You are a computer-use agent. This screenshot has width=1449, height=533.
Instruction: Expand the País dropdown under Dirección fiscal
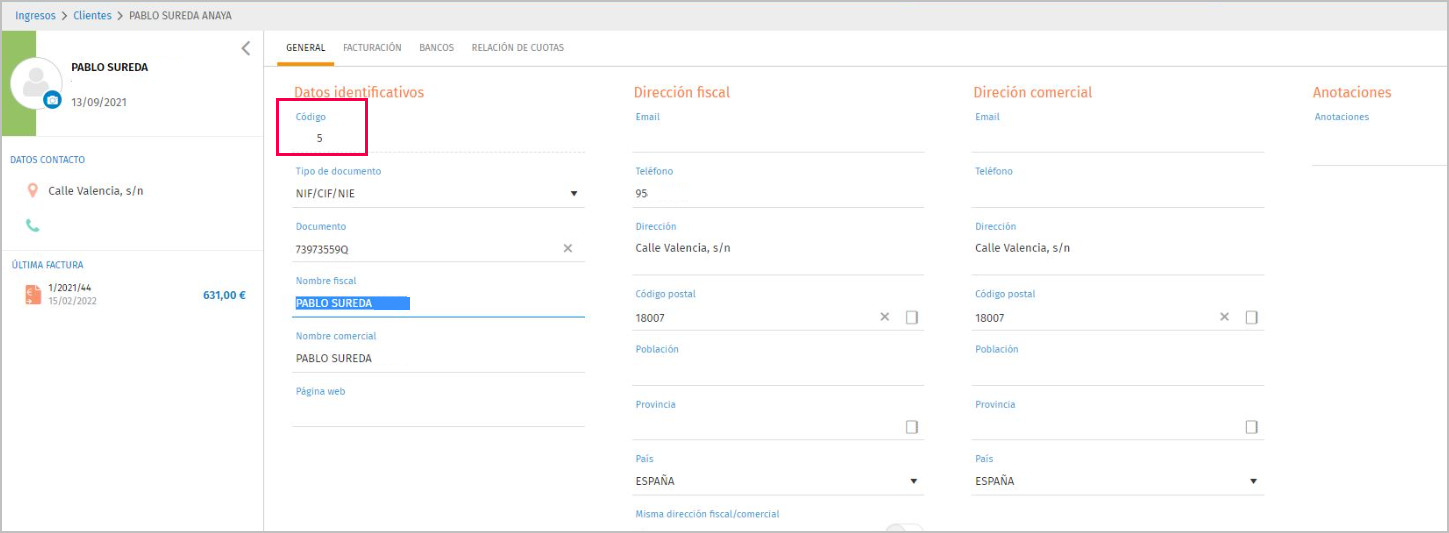coord(913,481)
